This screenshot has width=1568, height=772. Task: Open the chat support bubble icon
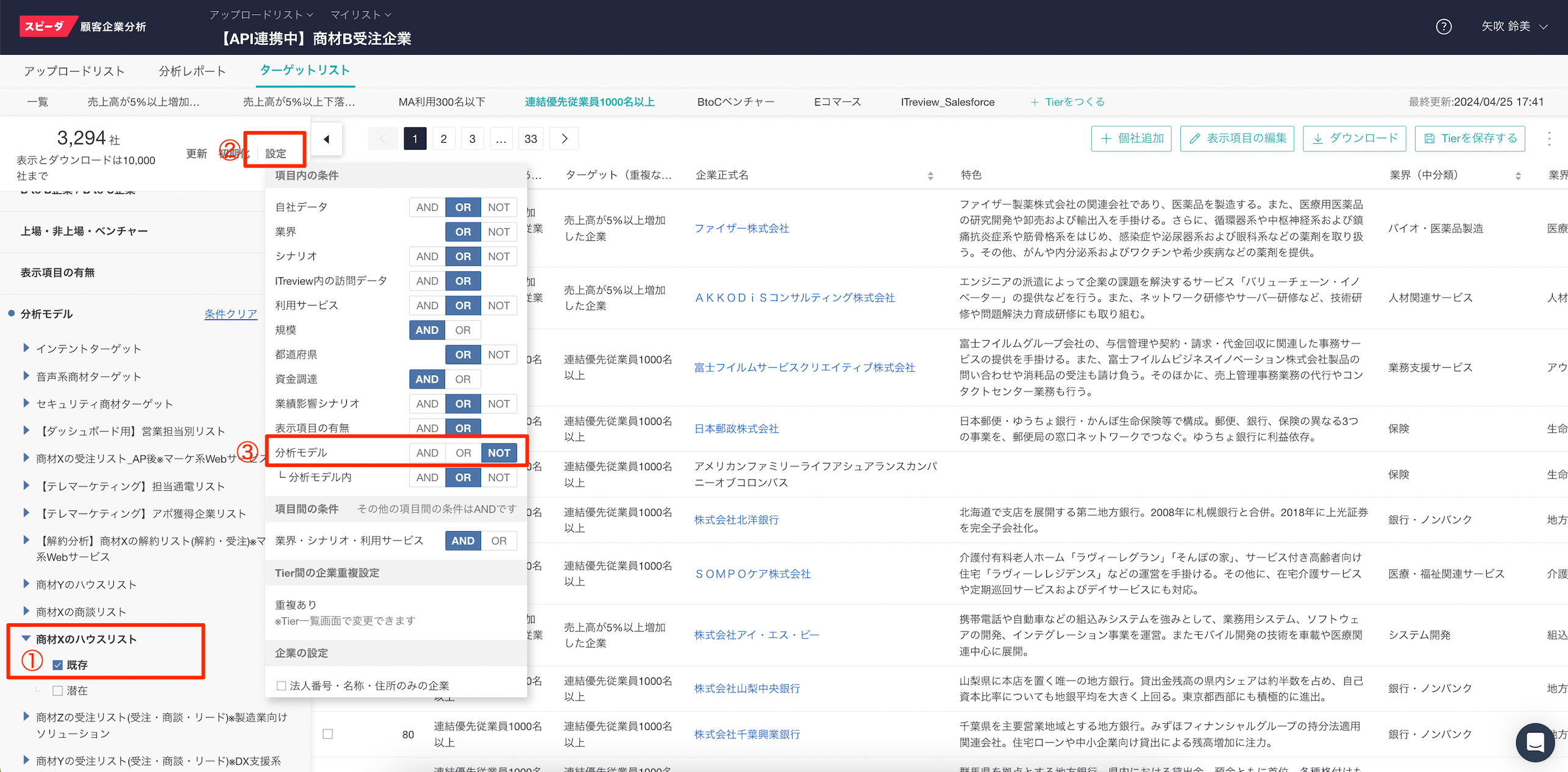(1534, 742)
